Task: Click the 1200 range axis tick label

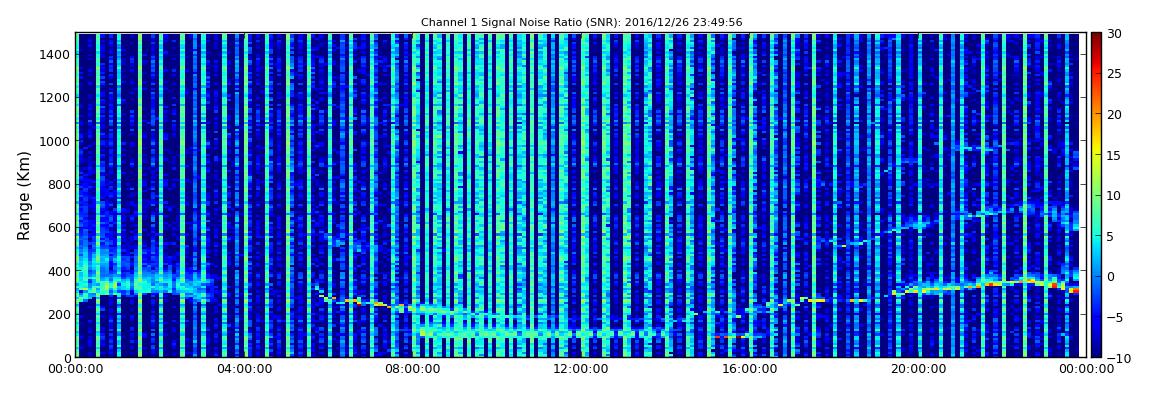Action: point(56,98)
